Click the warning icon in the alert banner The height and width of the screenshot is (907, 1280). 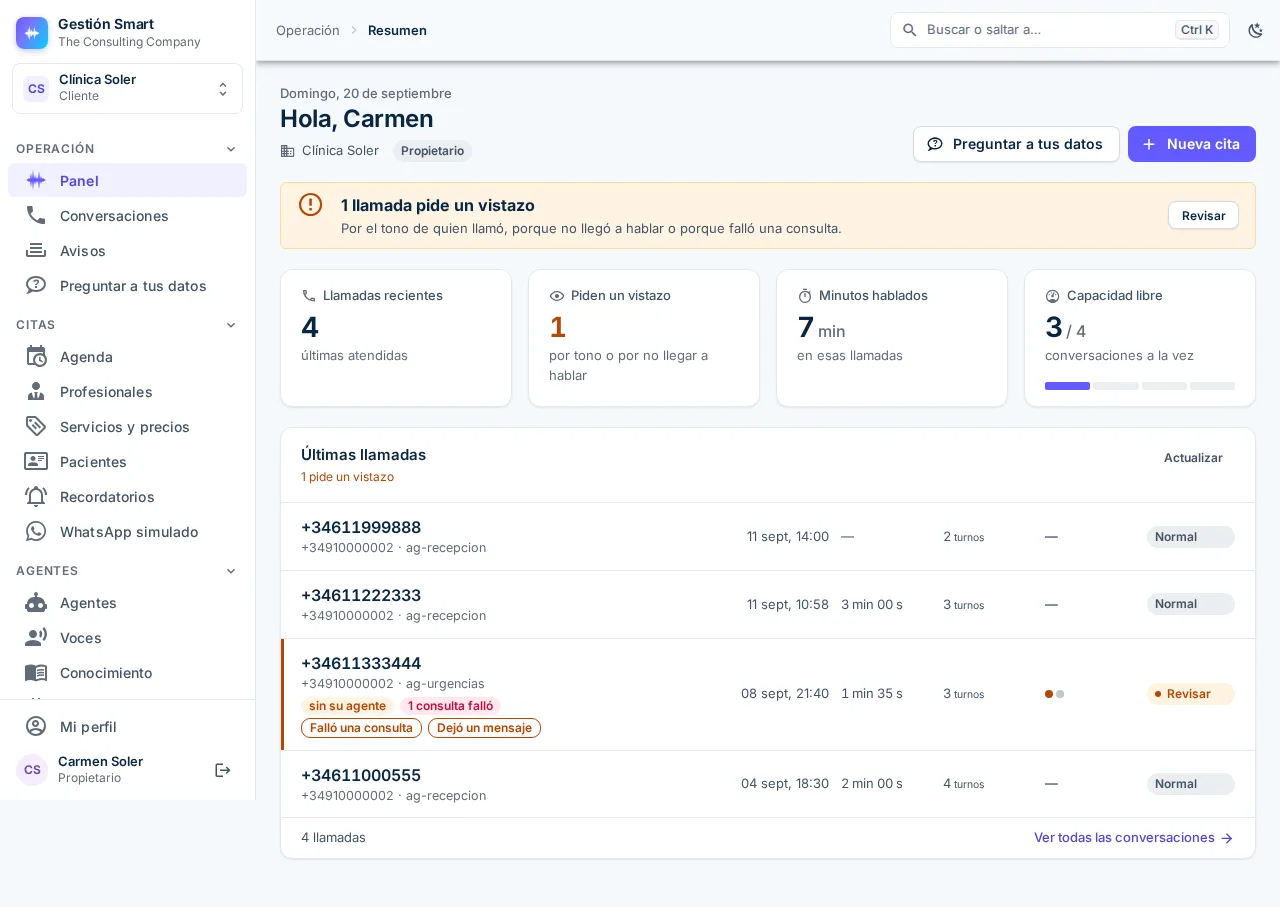coord(311,205)
